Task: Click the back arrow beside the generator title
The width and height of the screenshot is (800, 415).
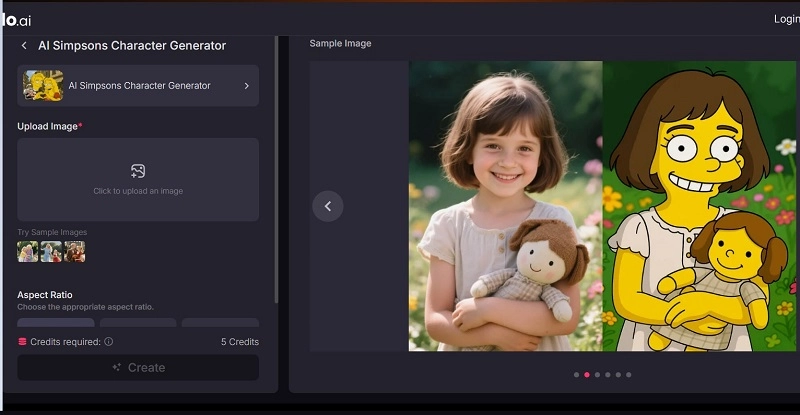Action: (x=24, y=46)
